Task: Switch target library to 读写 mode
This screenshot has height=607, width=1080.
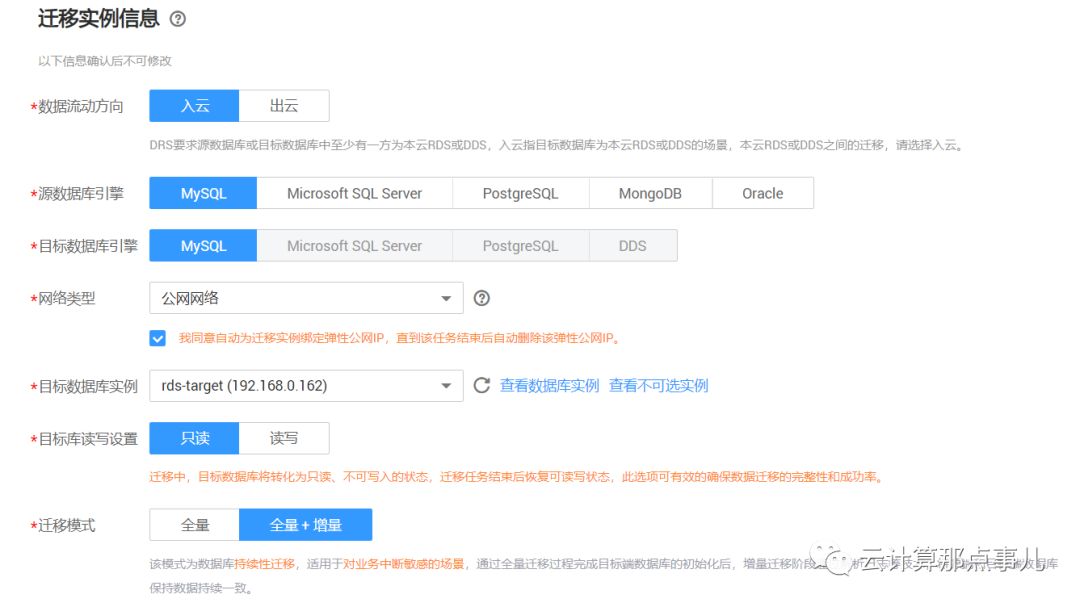Action: point(283,438)
